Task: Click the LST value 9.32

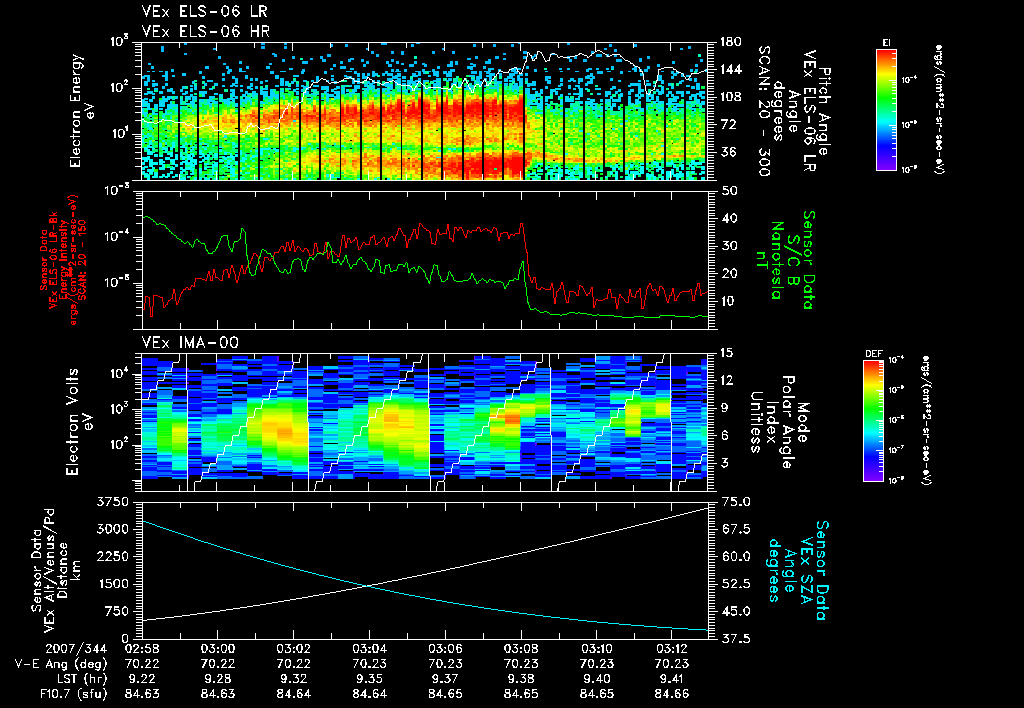Action: [x=293, y=679]
